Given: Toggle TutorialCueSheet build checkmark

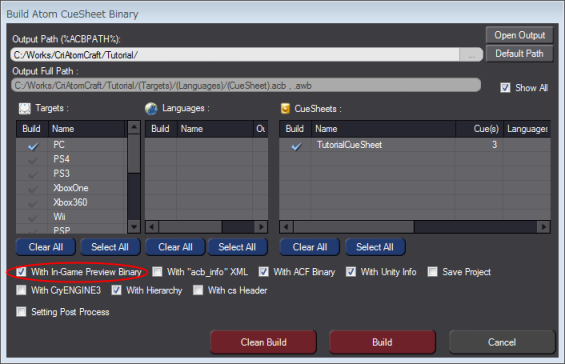Looking at the screenshot, I should coord(296,146).
